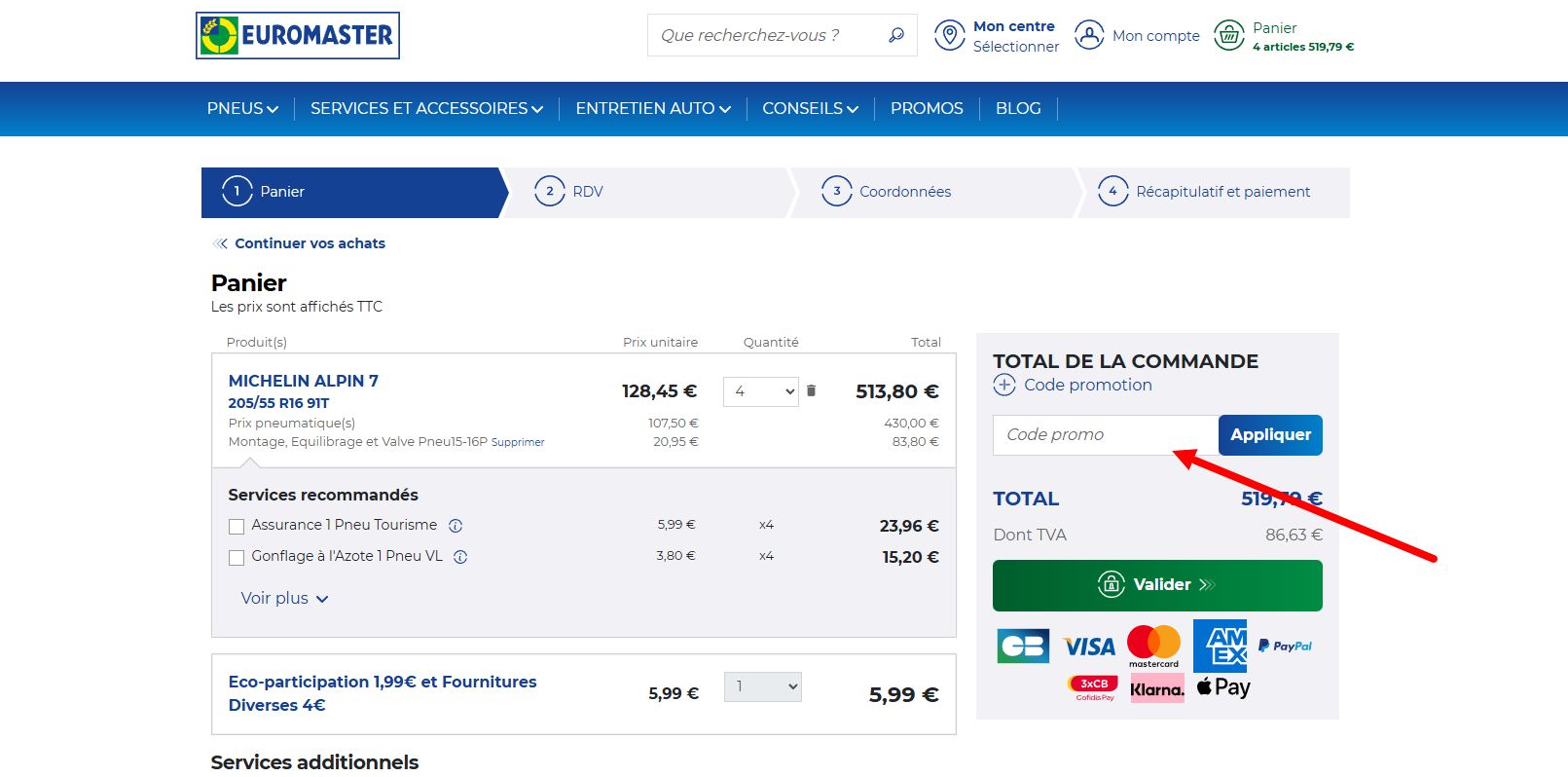Click the green Valider button

1157,585
